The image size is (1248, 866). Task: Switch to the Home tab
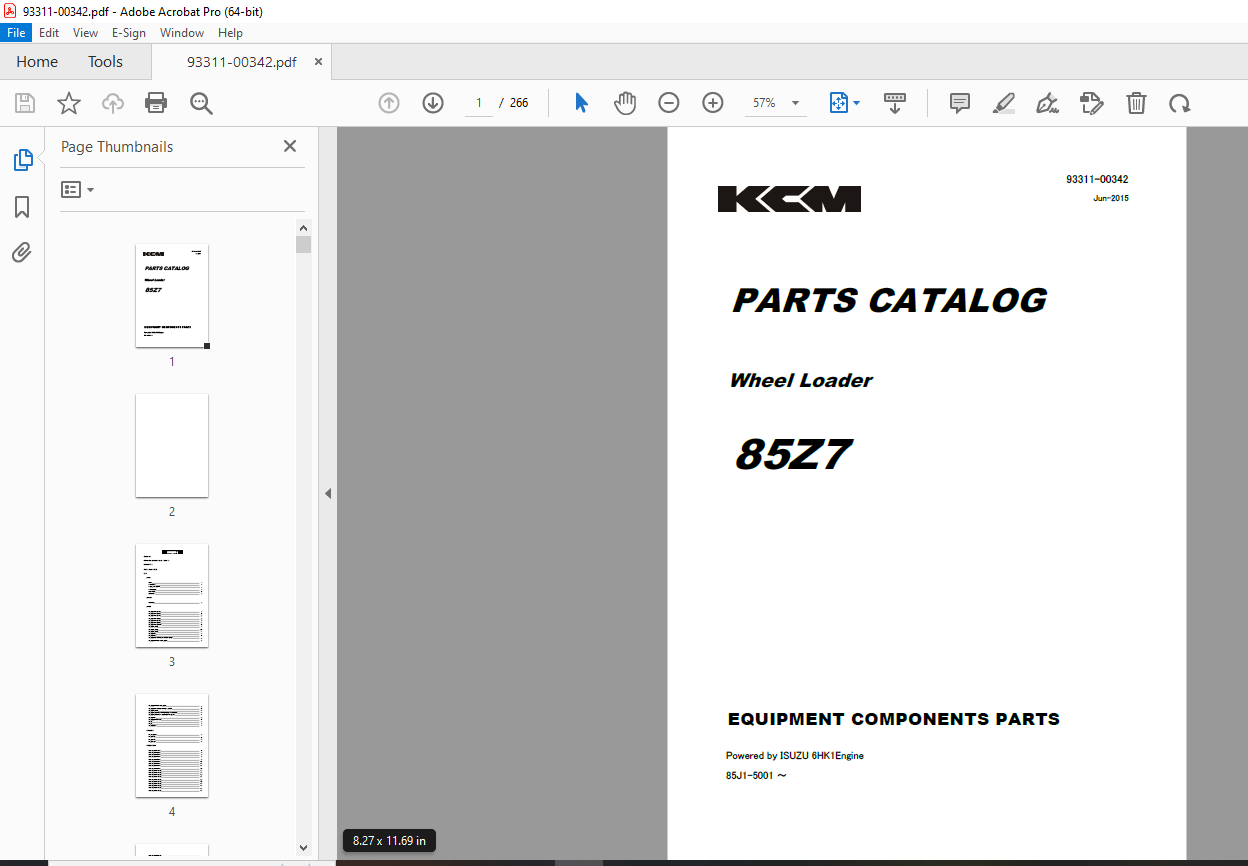(x=37, y=61)
